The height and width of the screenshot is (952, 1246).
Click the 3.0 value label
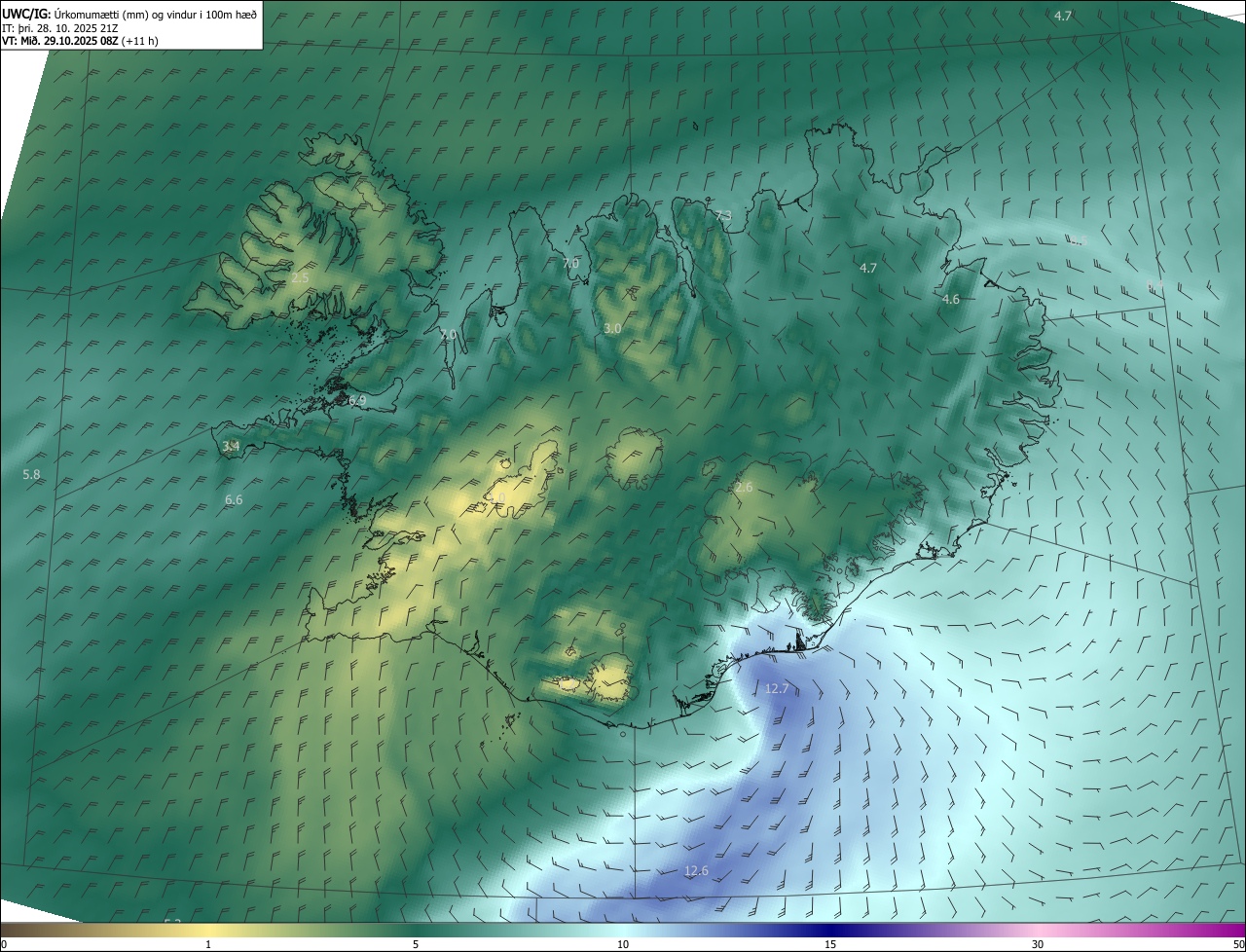point(612,329)
